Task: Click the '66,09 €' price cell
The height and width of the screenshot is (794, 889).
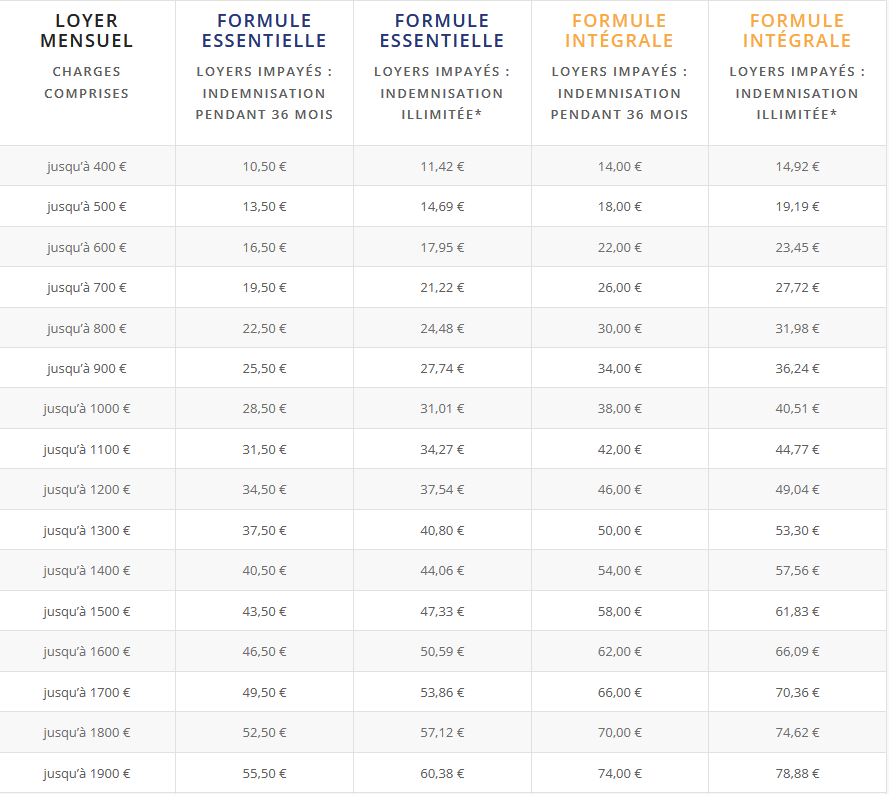Action: pos(797,652)
